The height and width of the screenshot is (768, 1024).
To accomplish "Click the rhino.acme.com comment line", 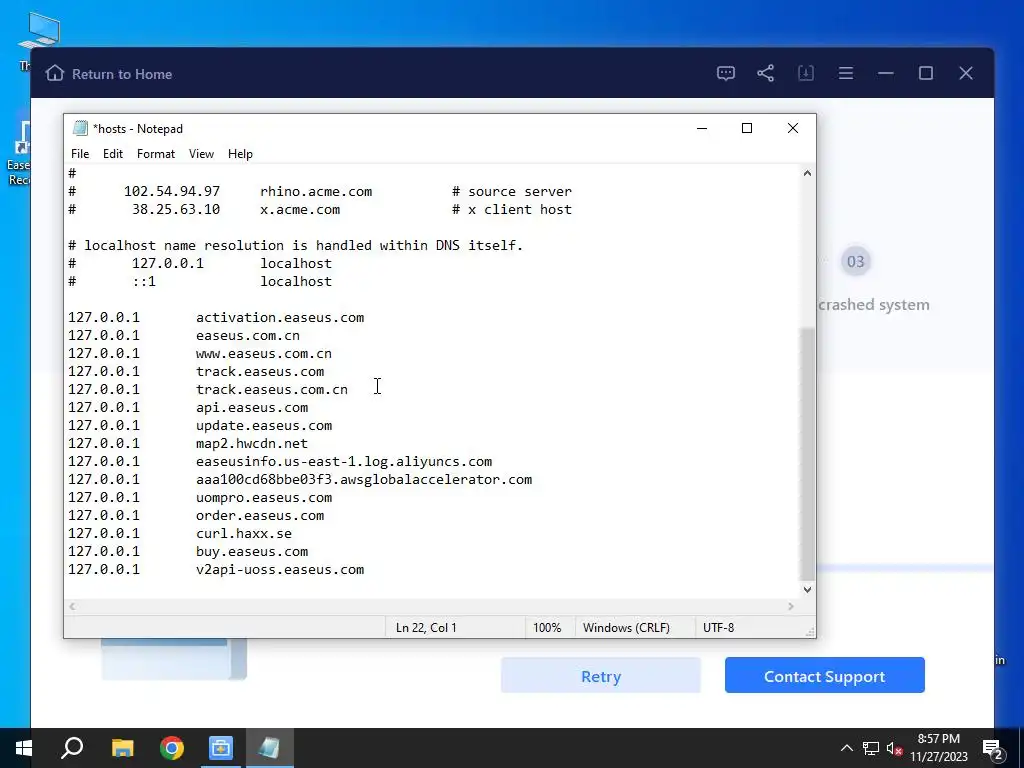I will pos(320,191).
